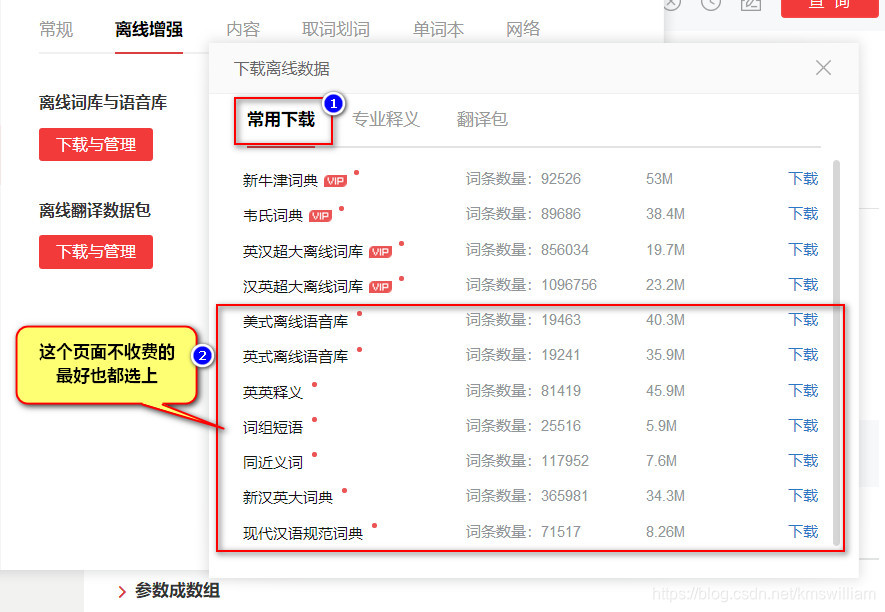Click the download list scrollbar

click(x=836, y=352)
